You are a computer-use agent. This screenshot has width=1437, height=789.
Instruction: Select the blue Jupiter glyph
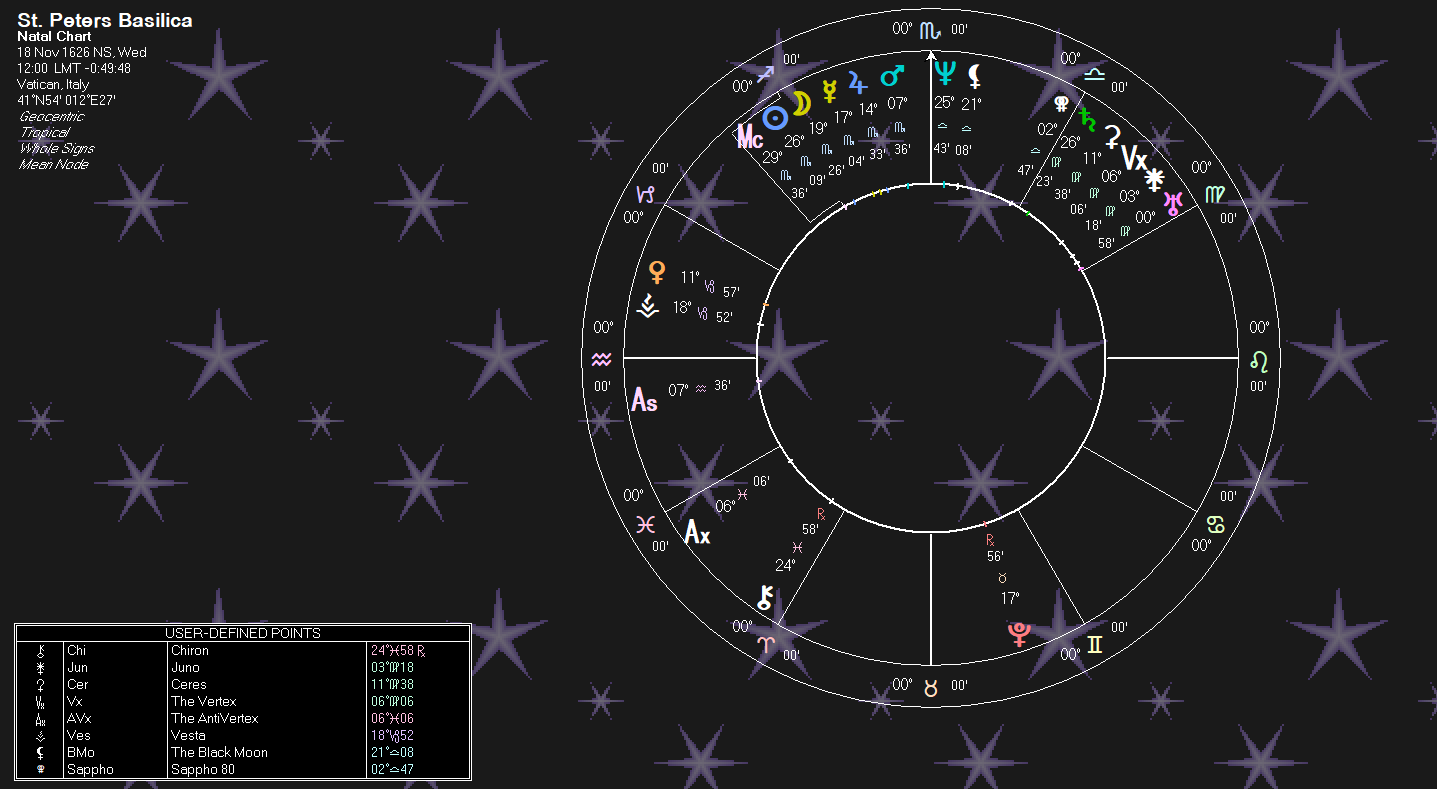tap(857, 82)
